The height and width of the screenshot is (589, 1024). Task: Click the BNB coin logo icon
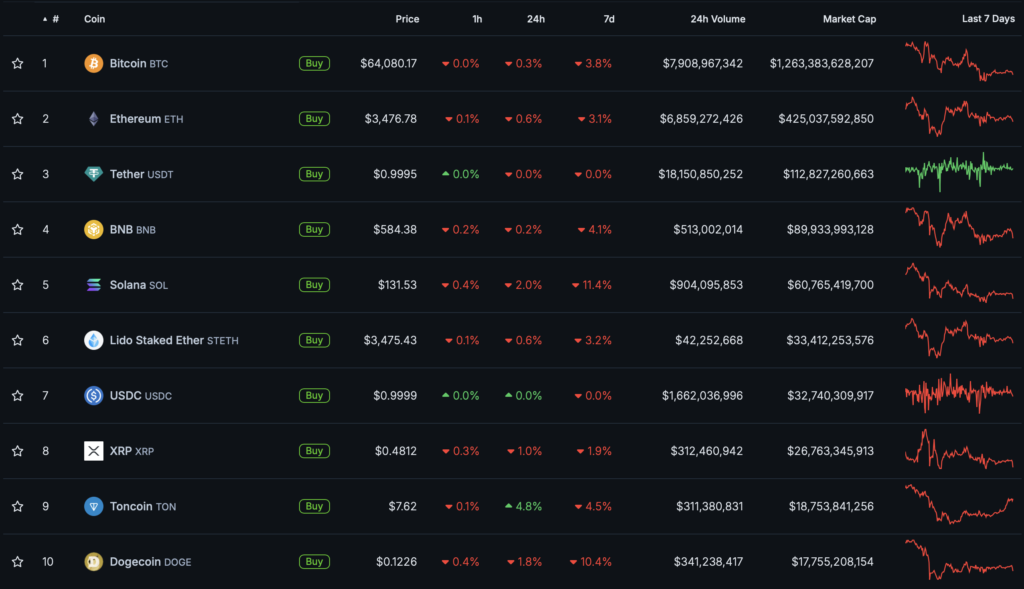[x=93, y=229]
